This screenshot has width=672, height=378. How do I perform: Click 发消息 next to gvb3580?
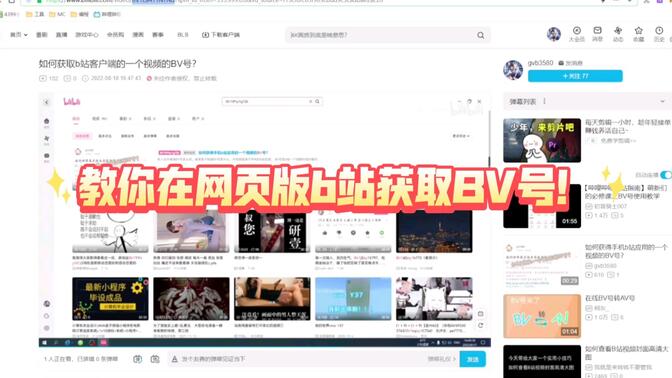(x=570, y=63)
